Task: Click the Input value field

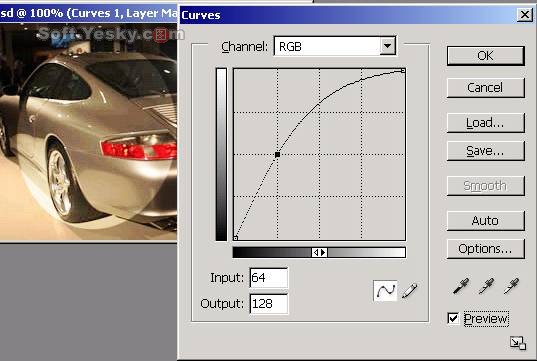Action: tap(269, 277)
